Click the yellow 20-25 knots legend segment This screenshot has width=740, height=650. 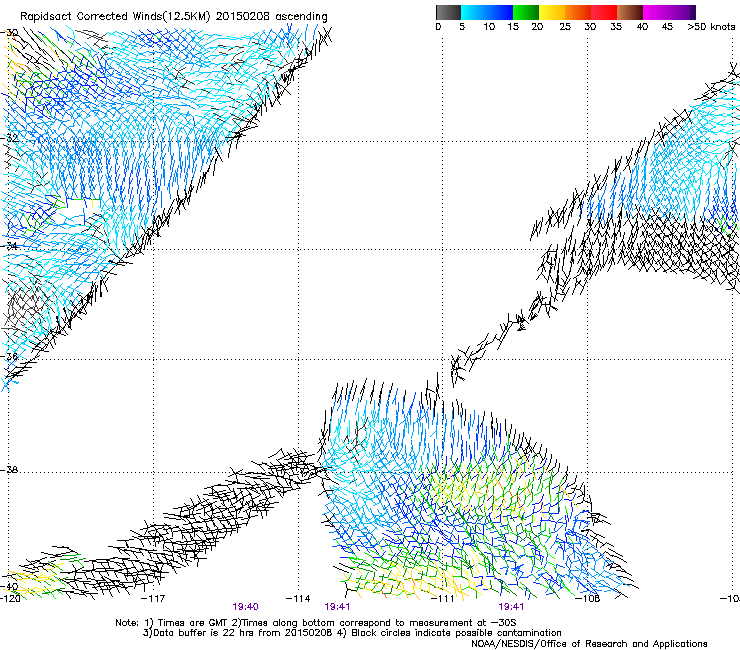click(552, 12)
